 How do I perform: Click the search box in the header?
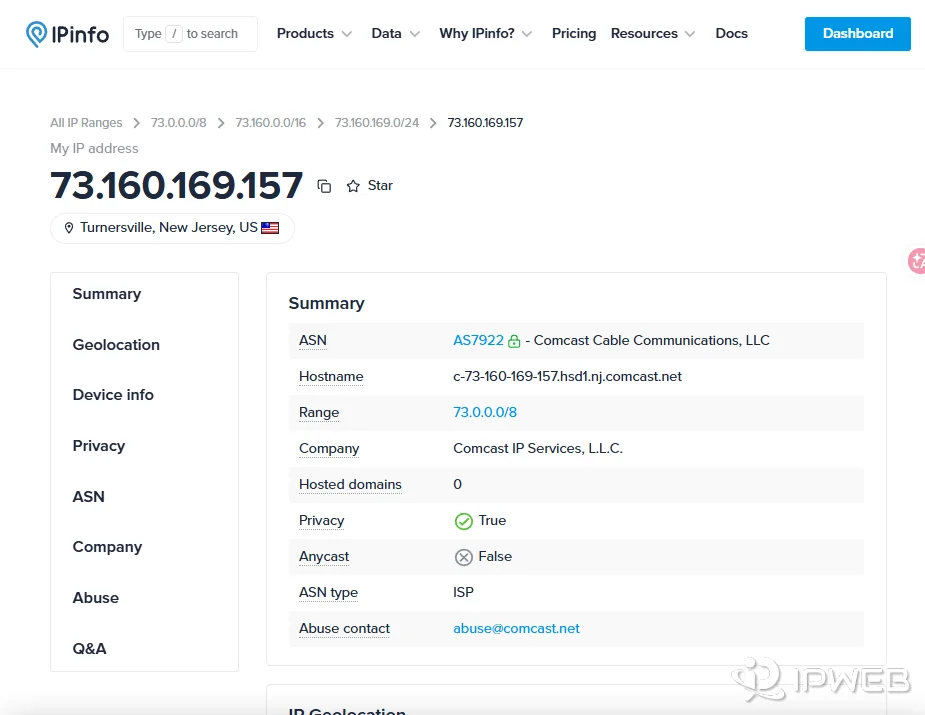pos(190,33)
